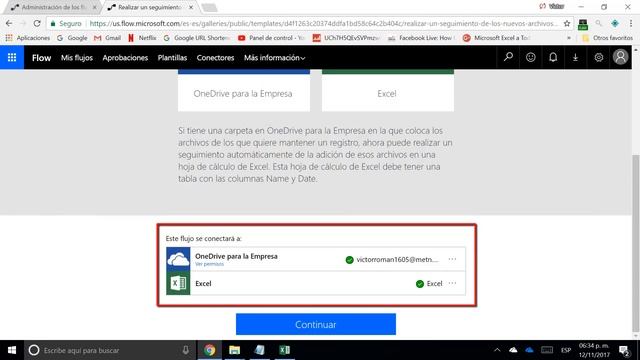This screenshot has height=360, width=640.
Task: Open Chrome menu three dots
Action: [631, 24]
